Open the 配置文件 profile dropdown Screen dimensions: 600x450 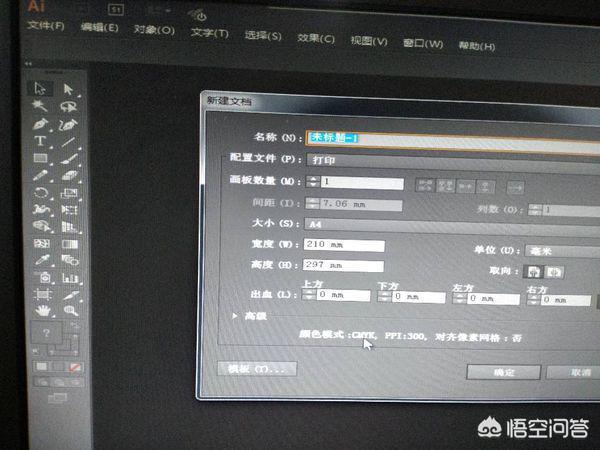[x=453, y=162]
